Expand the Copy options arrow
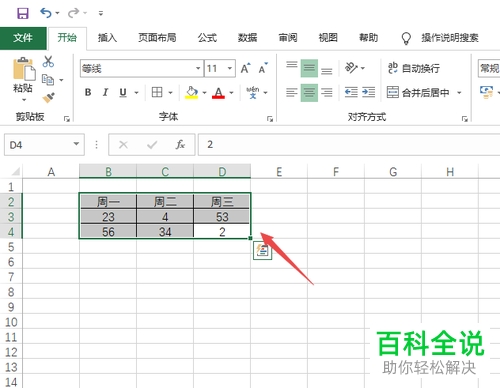Screen dimensions: 500x388 [x=61, y=80]
